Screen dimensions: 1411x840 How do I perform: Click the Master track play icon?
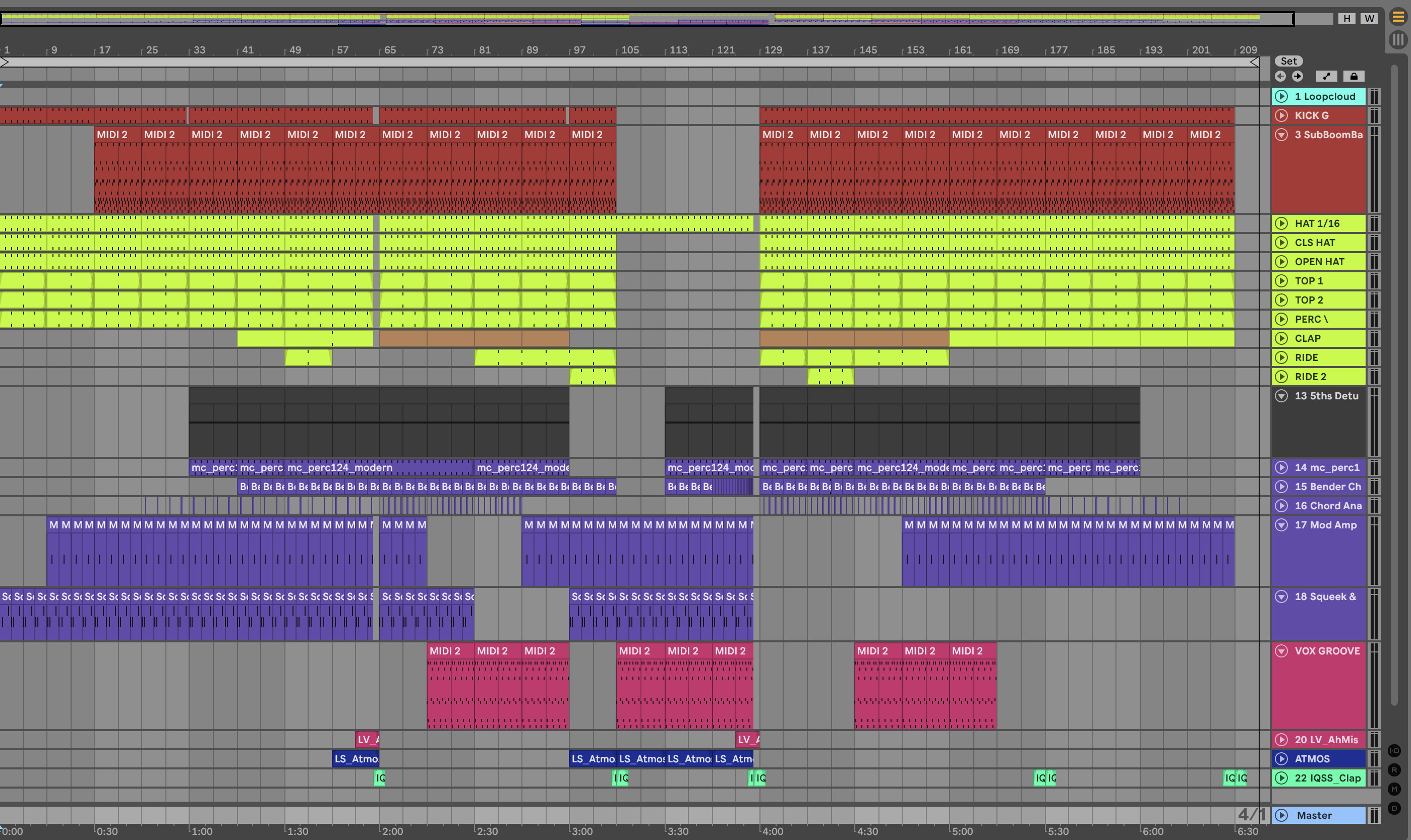(x=1282, y=815)
